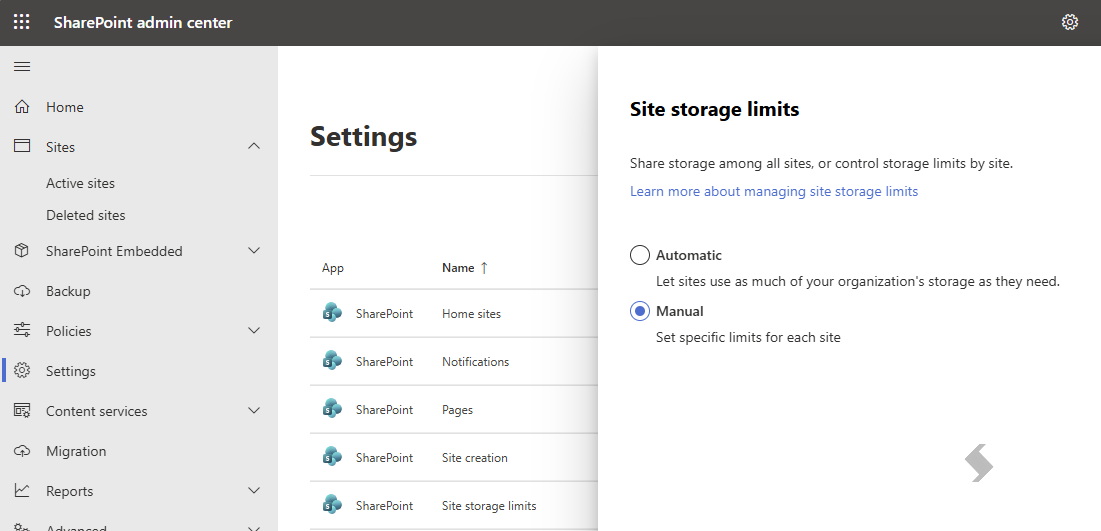Expand the Reports chevron
This screenshot has width=1101, height=531.
(x=254, y=490)
